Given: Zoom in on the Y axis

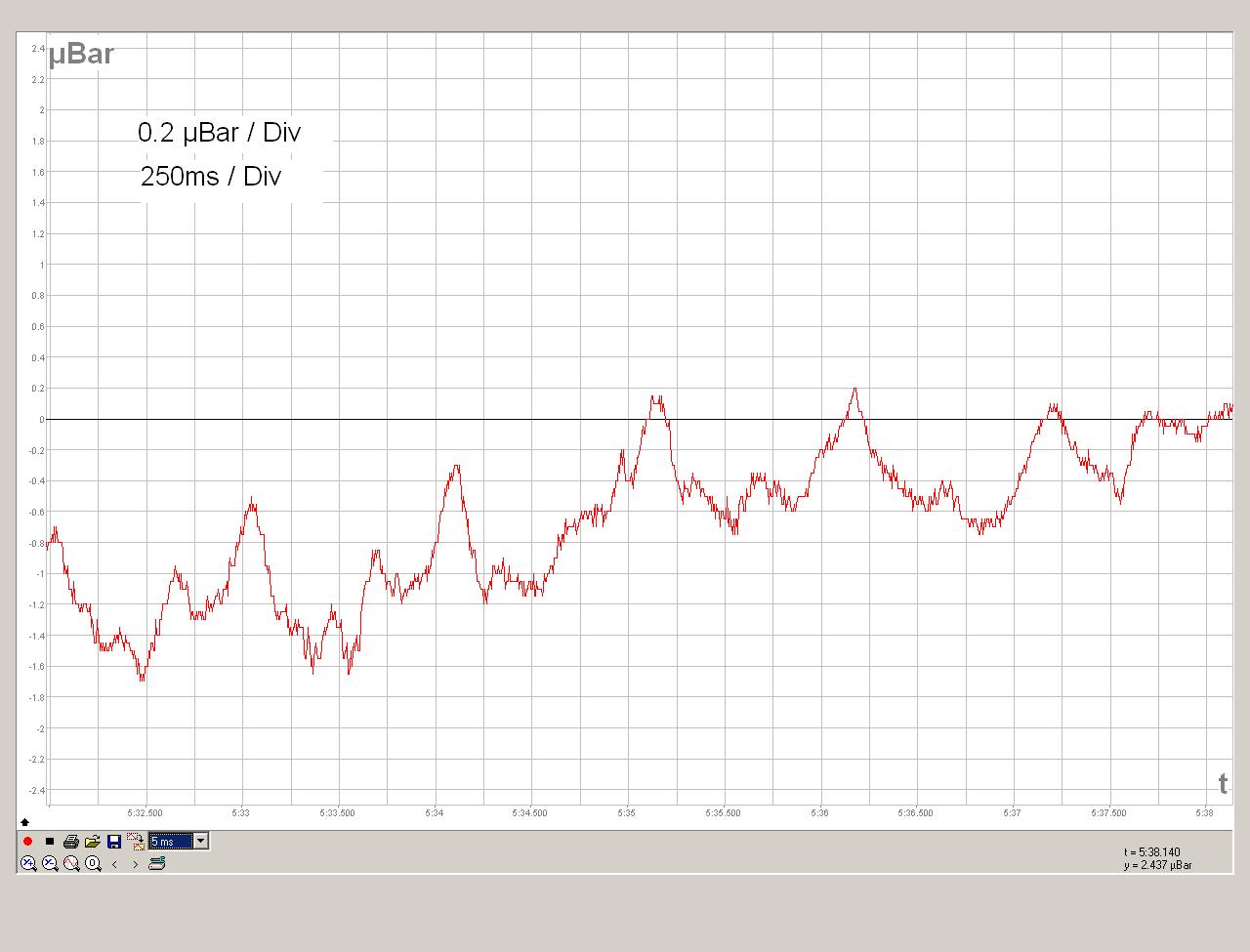Looking at the screenshot, I should [x=28, y=863].
